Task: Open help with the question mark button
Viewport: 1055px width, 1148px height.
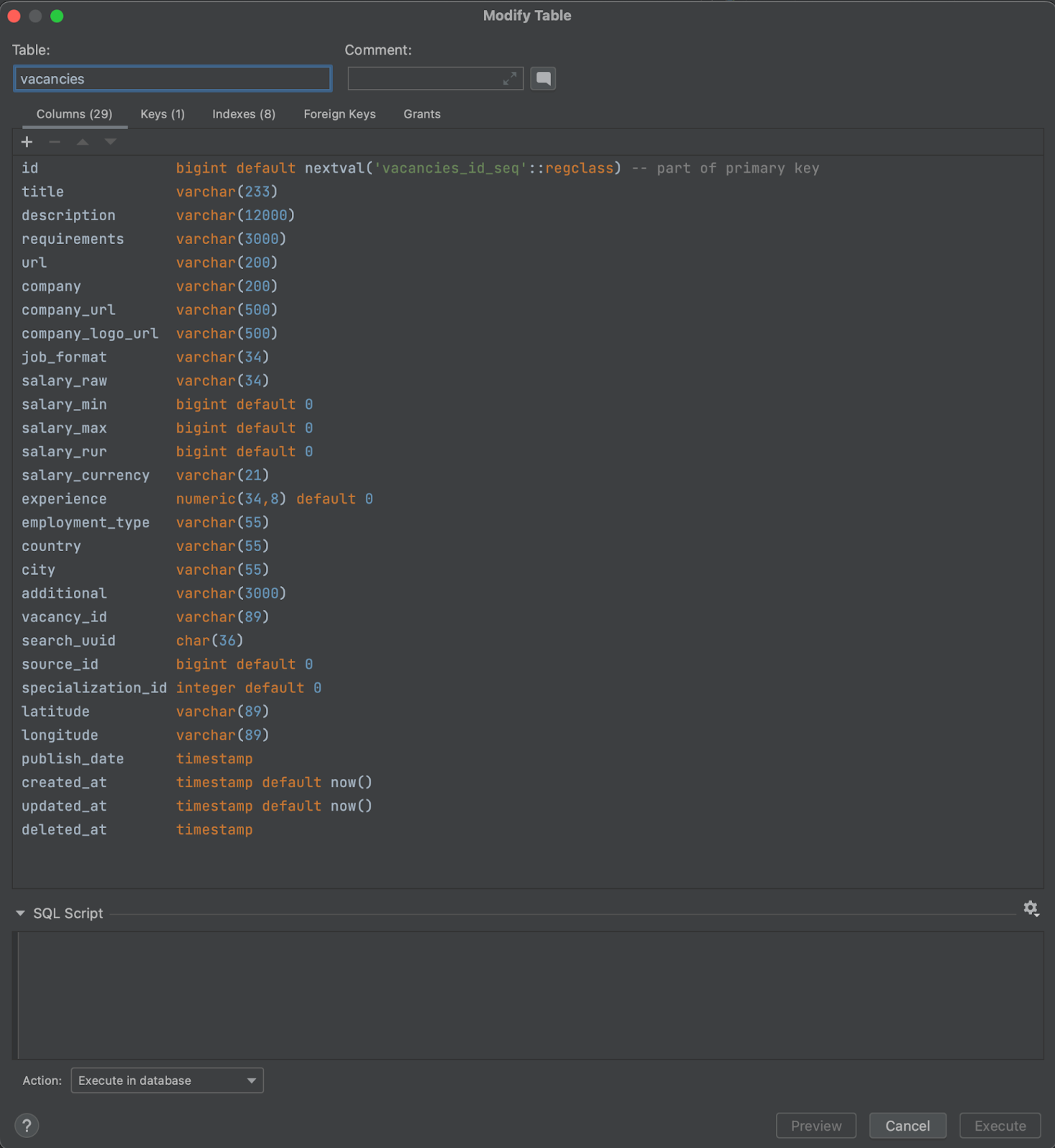Action: click(x=27, y=1125)
